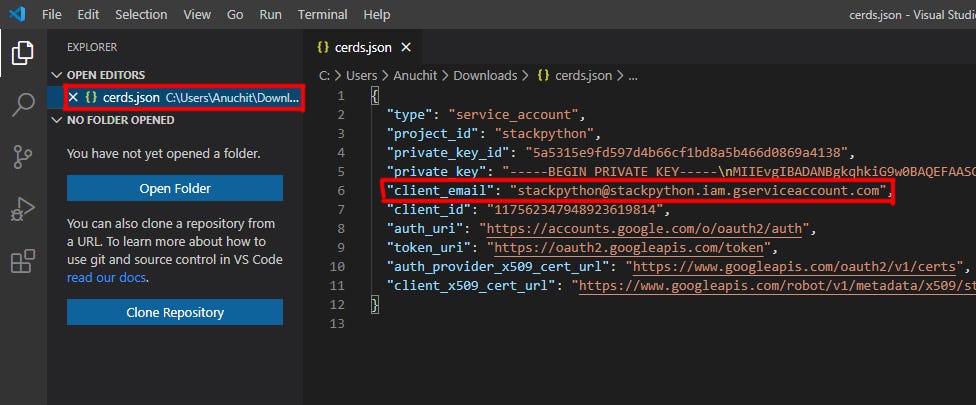Screen dimensions: 976x405
Task: Open the Go menu
Action: click(x=235, y=14)
